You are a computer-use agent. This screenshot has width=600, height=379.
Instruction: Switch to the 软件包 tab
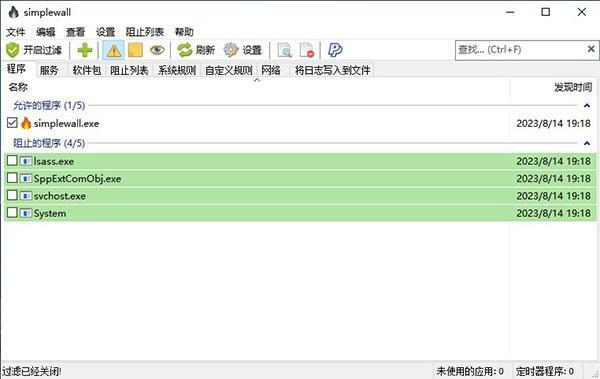86,70
